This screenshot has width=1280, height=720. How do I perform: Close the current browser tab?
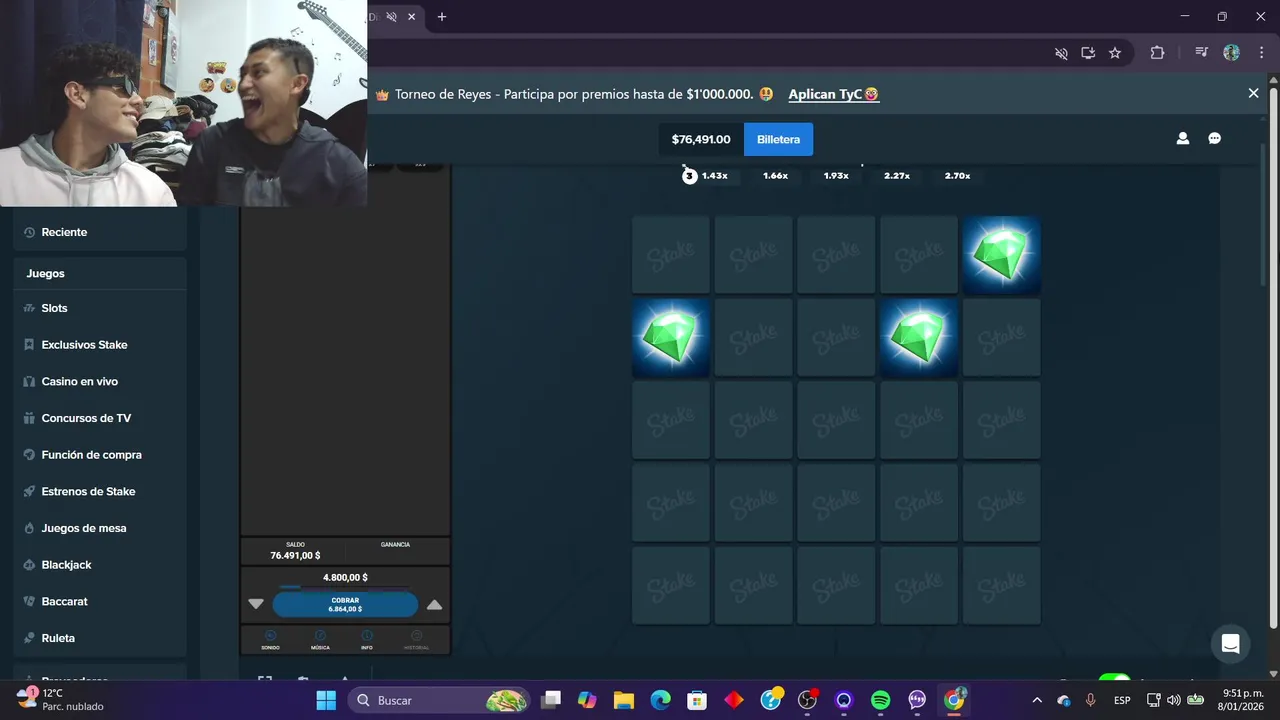coord(411,17)
